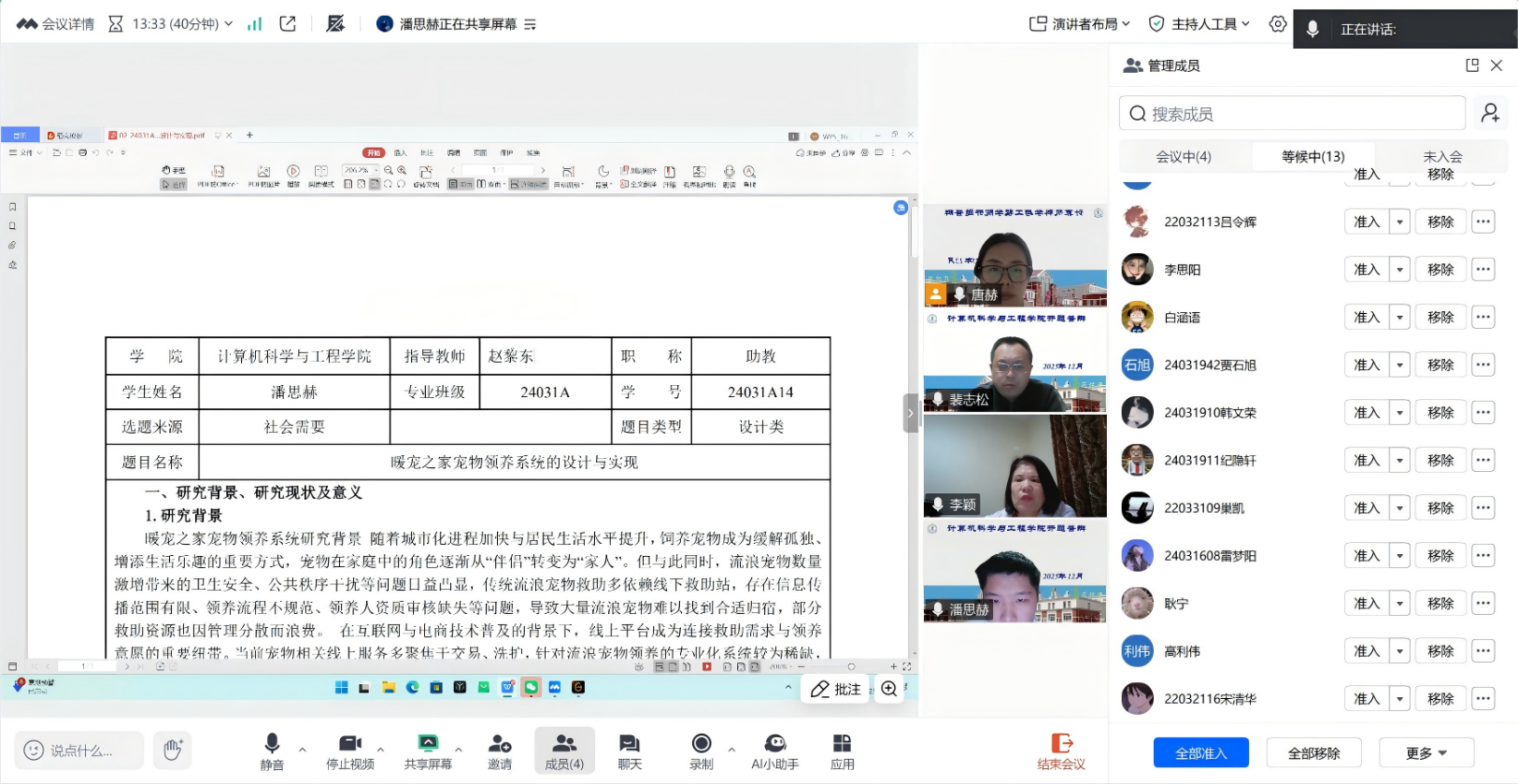The image size is (1518, 784).
Task: Click the 全部准入 button
Action: coord(1200,753)
